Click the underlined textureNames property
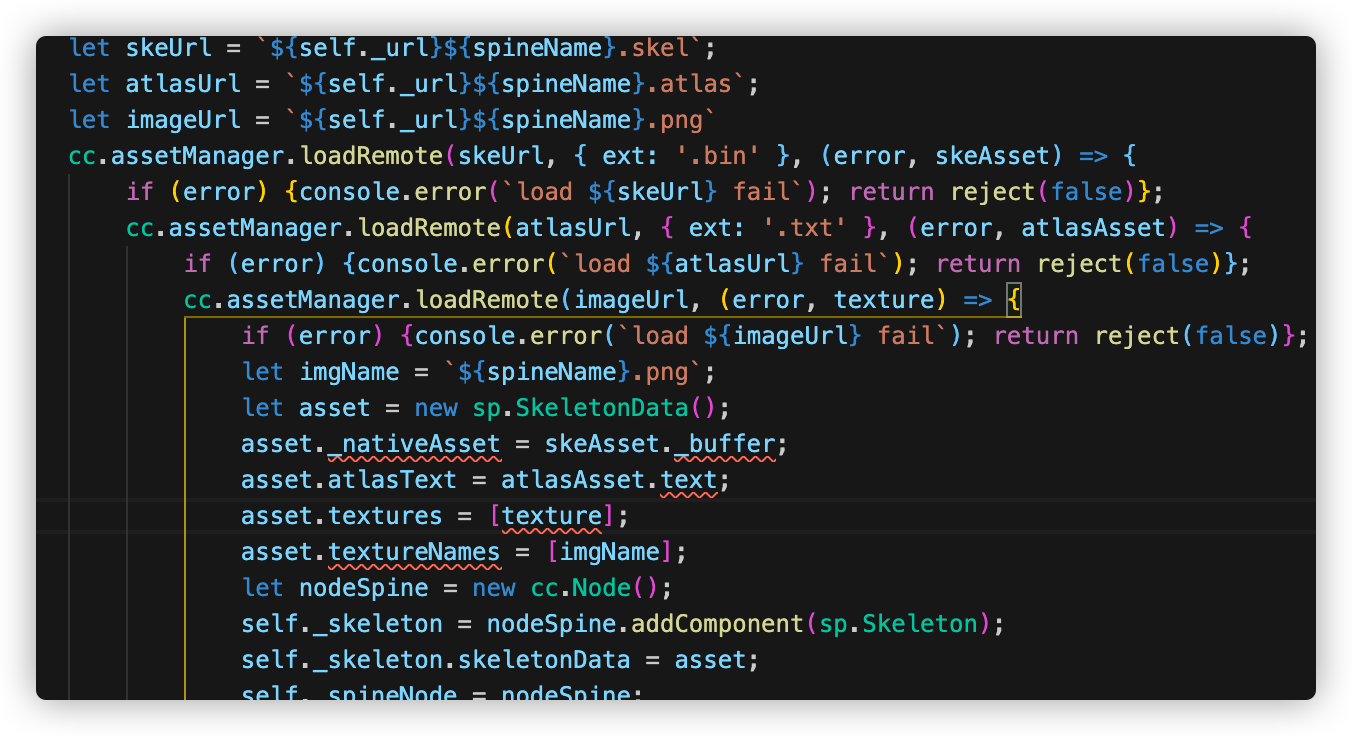The image size is (1352, 736). tap(414, 552)
